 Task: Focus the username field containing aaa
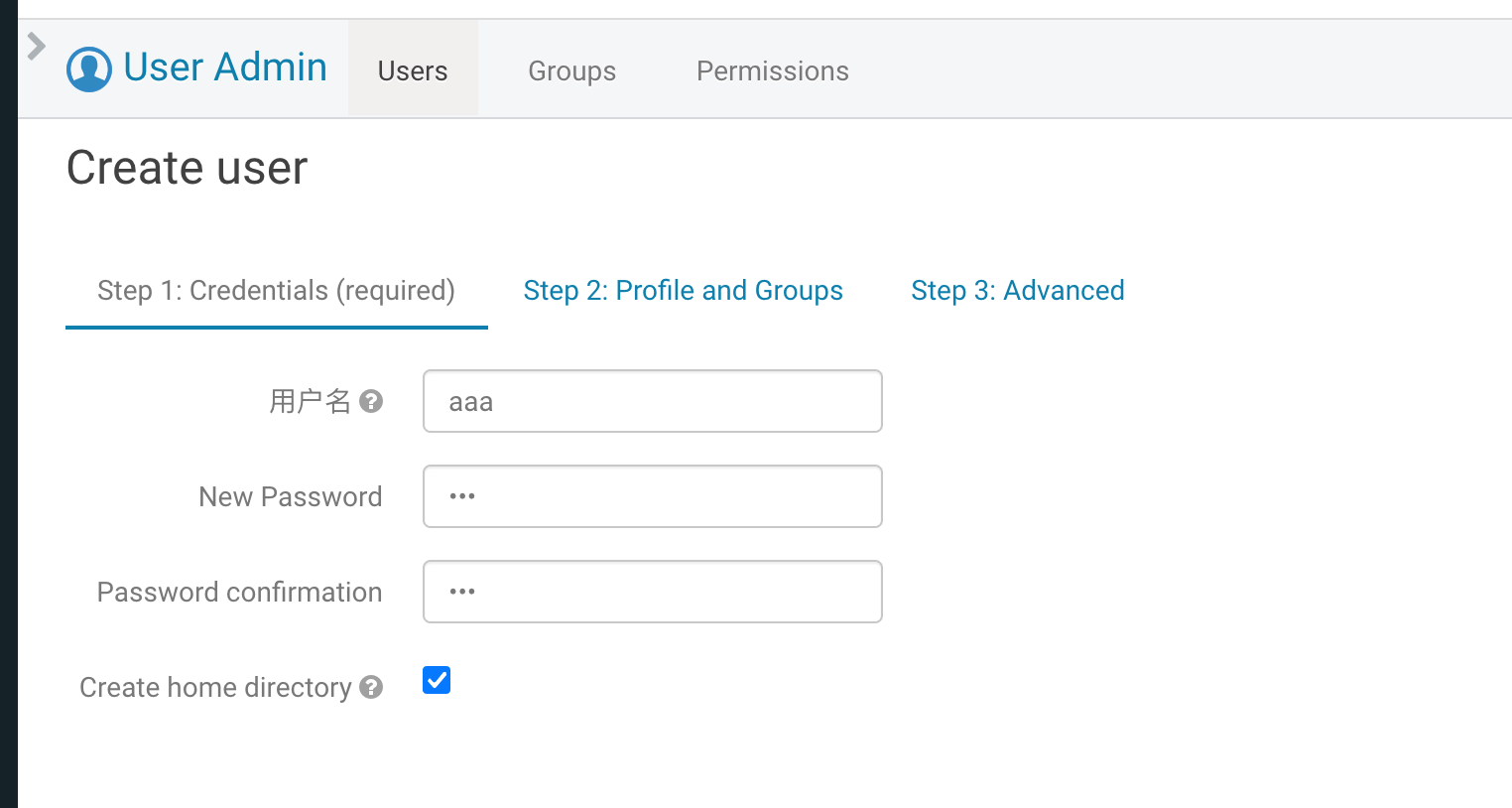[652, 401]
